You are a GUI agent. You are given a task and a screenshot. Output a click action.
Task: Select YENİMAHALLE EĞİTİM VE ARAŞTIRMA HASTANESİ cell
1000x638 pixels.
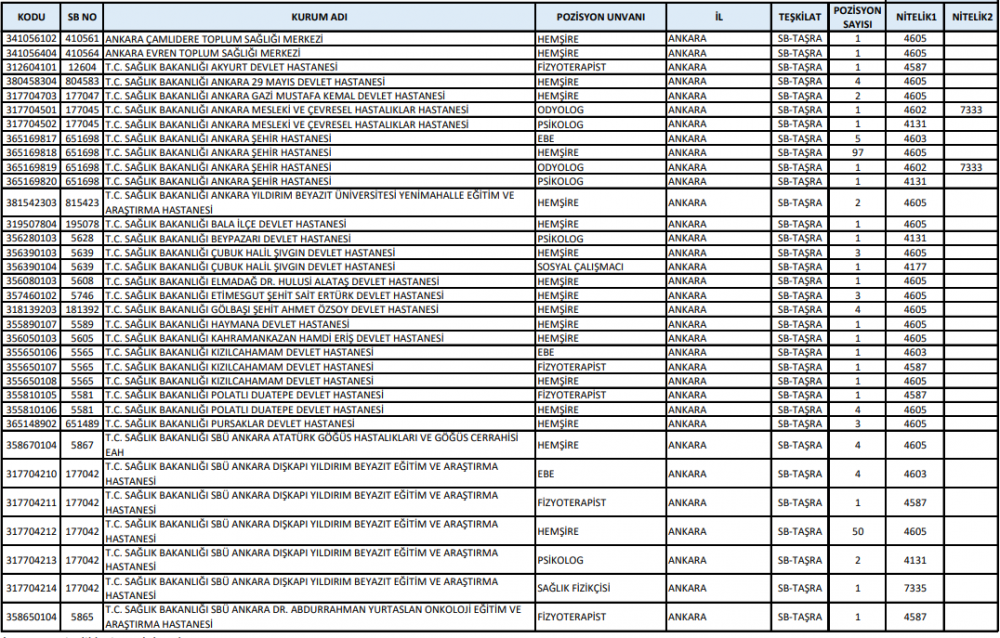[x=319, y=203]
